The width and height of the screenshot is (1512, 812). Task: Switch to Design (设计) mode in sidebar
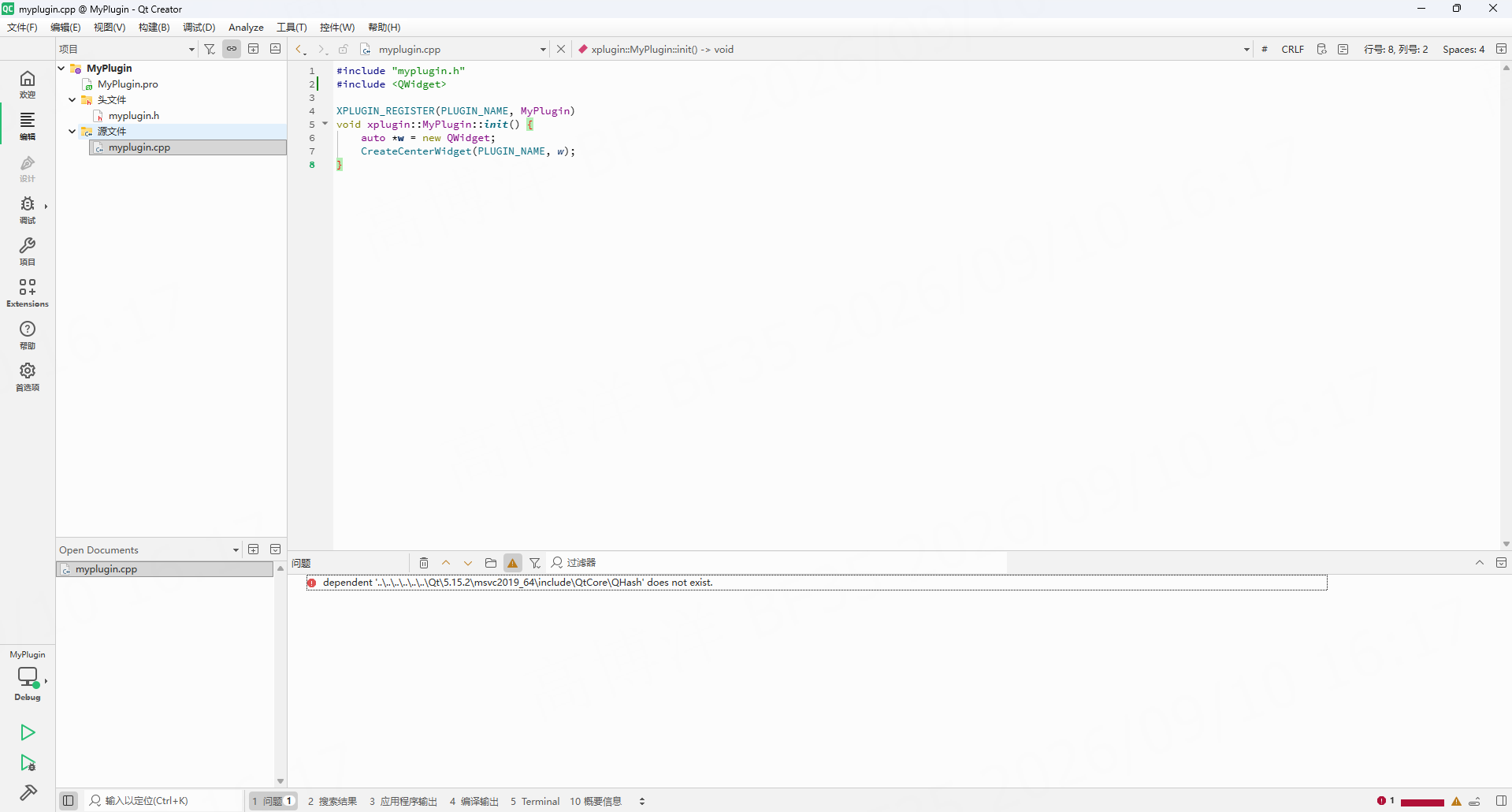[28, 168]
